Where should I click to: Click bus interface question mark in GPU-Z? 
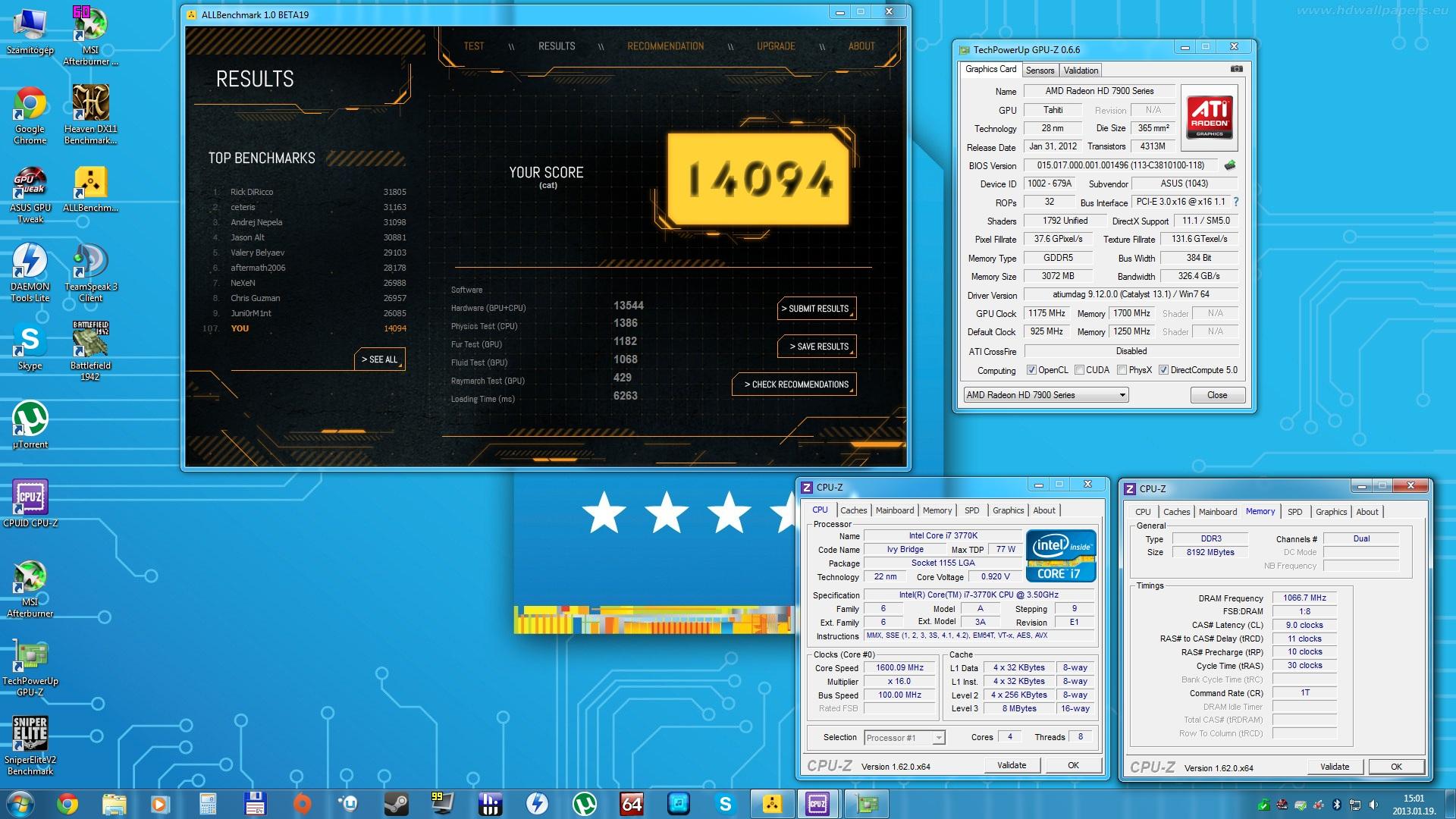point(1236,202)
